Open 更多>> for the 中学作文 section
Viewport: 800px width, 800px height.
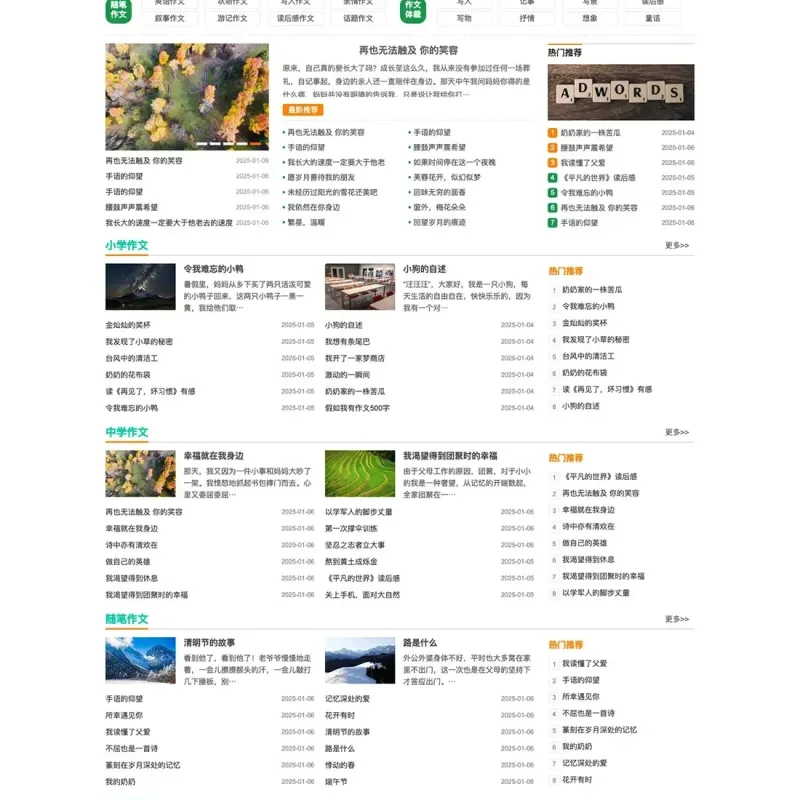(x=677, y=432)
